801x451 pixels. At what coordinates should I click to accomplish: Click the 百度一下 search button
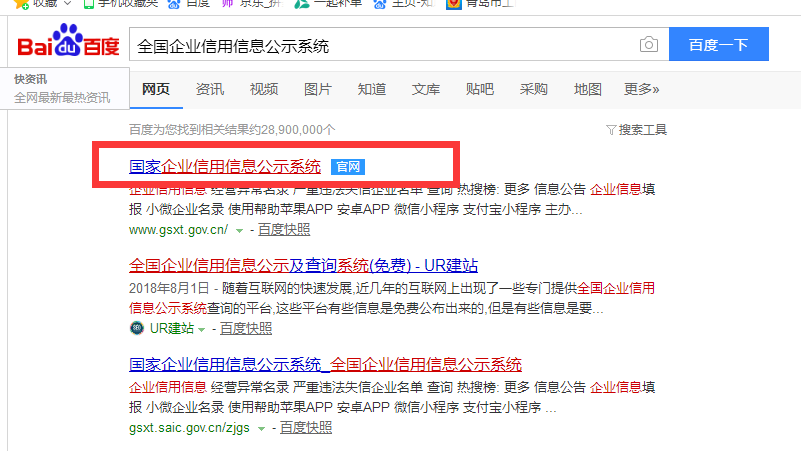point(718,44)
